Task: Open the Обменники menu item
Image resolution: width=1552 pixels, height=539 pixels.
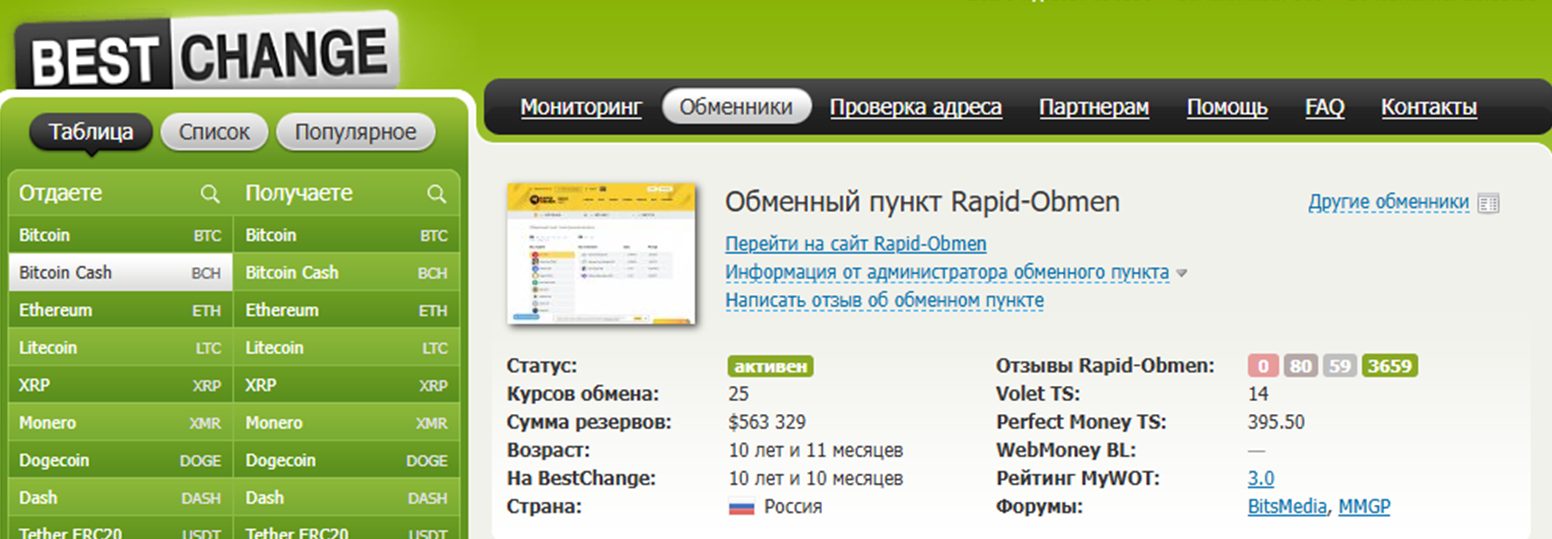Action: tap(736, 107)
